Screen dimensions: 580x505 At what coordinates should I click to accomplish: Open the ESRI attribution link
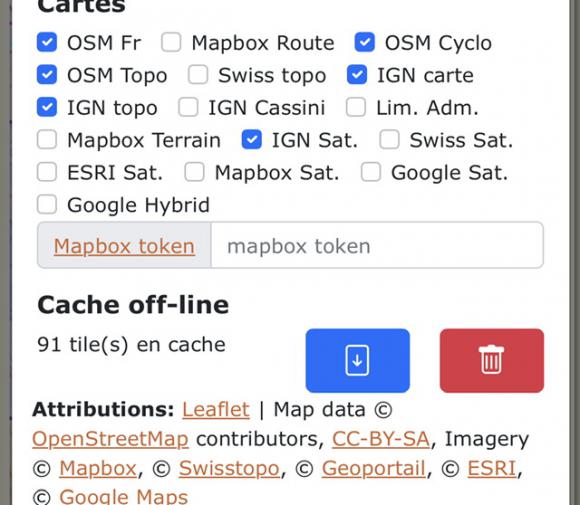coord(492,469)
